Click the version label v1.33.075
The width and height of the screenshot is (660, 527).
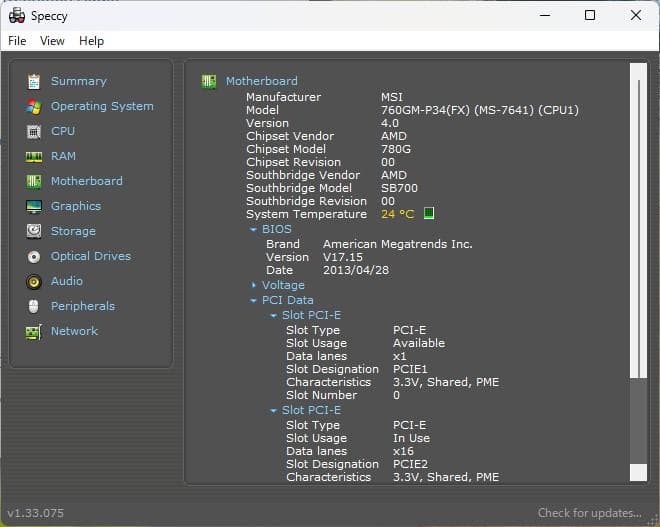pos(36,513)
